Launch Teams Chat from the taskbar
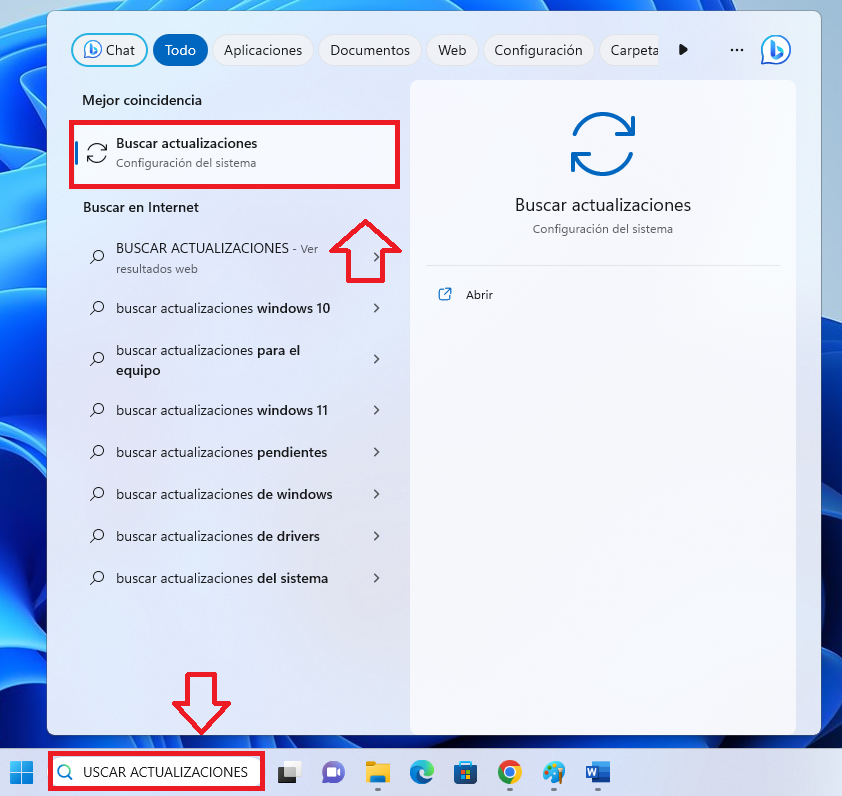 (x=333, y=772)
